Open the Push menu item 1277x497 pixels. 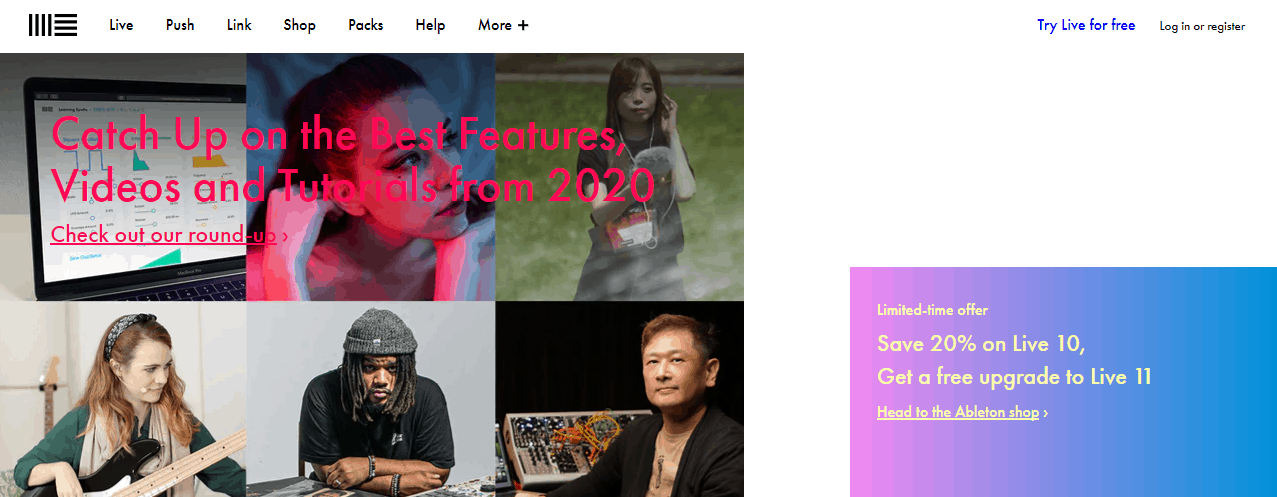[x=180, y=25]
